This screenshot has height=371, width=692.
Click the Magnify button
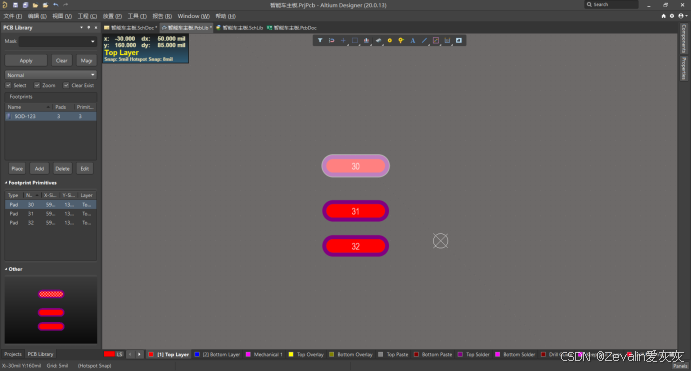86,60
